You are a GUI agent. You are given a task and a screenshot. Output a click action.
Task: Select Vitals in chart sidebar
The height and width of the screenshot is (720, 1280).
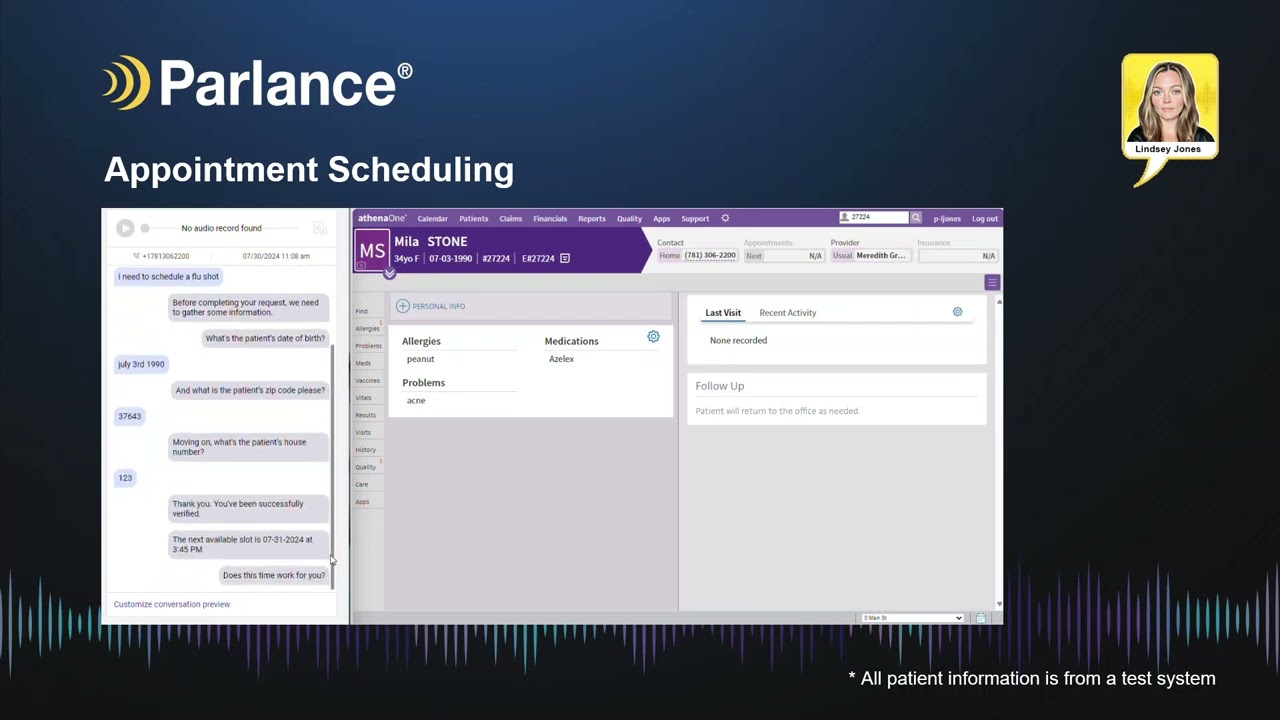click(363, 398)
